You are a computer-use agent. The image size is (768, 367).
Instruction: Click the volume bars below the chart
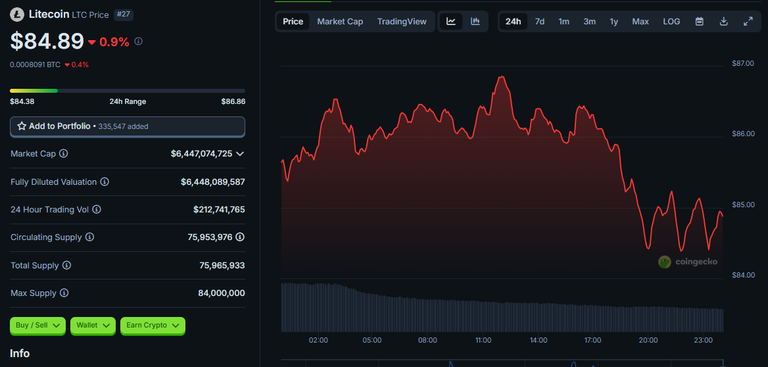pyautogui.click(x=502, y=307)
